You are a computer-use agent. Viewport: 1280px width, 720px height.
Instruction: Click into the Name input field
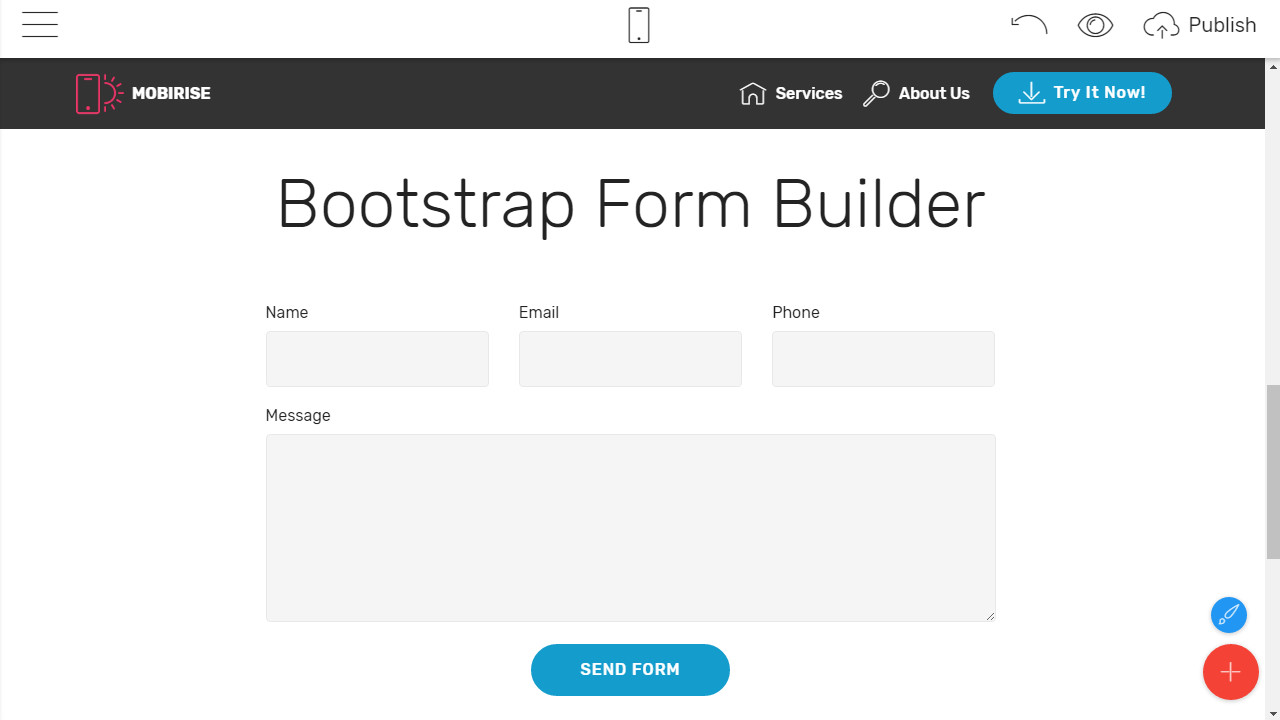(x=377, y=358)
